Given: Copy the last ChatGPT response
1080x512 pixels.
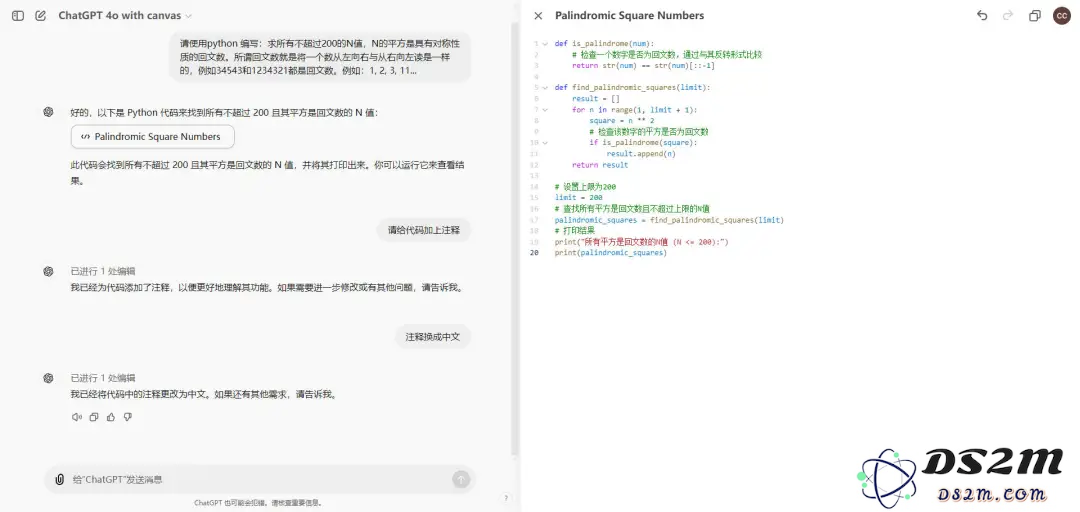Looking at the screenshot, I should point(94,417).
